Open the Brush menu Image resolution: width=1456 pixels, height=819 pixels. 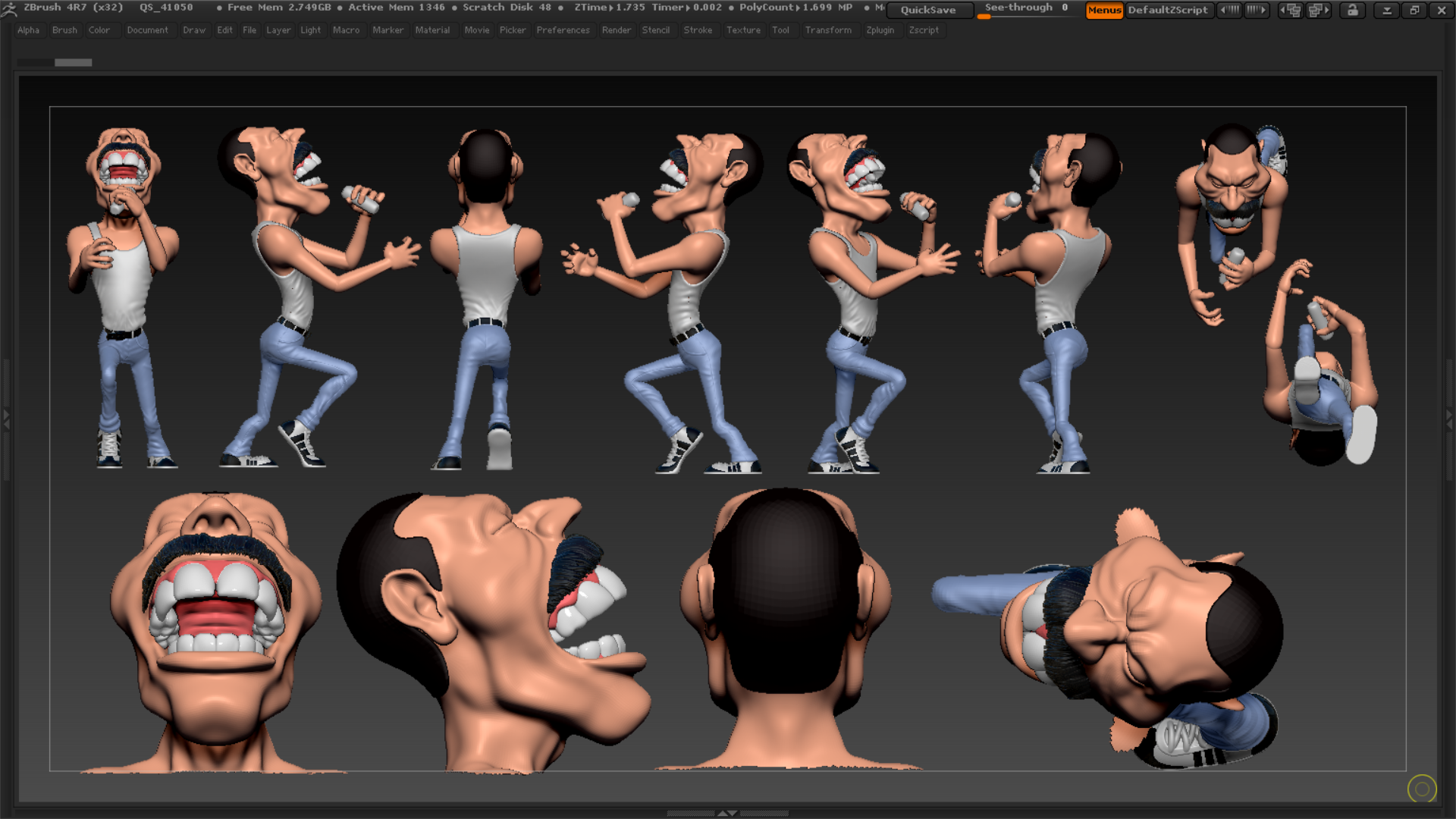pyautogui.click(x=64, y=30)
